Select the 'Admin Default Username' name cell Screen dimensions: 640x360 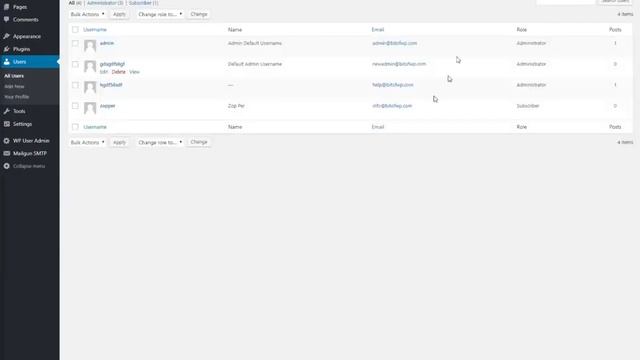255,43
